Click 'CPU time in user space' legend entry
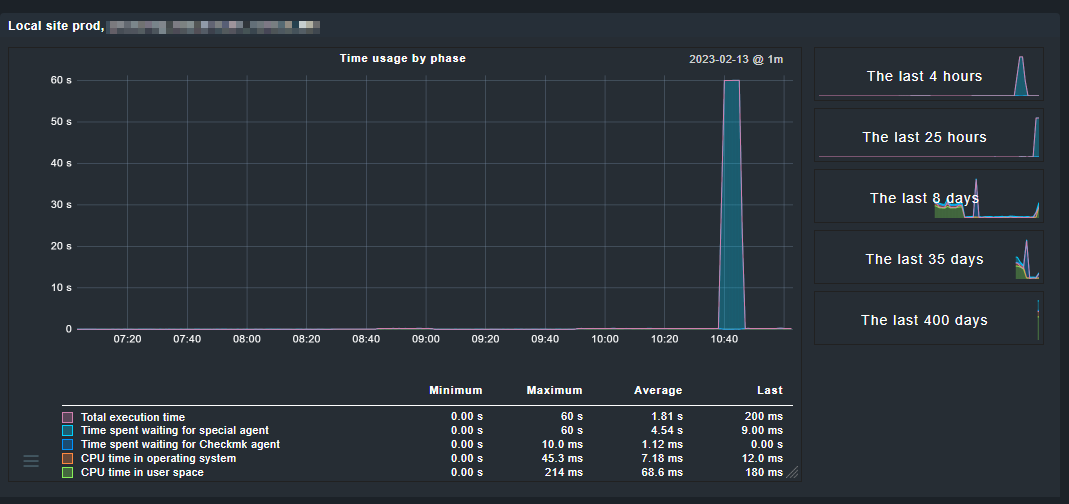The image size is (1069, 504). (x=142, y=472)
